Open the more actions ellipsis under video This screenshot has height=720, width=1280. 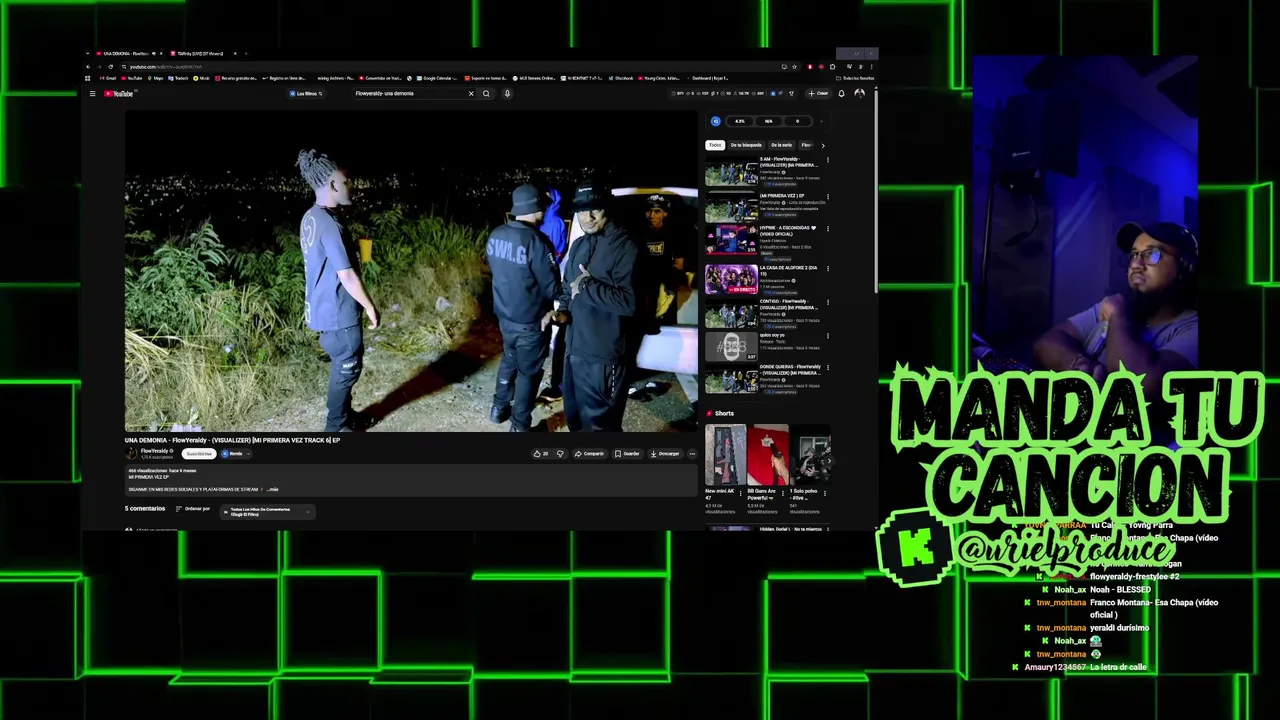(692, 453)
